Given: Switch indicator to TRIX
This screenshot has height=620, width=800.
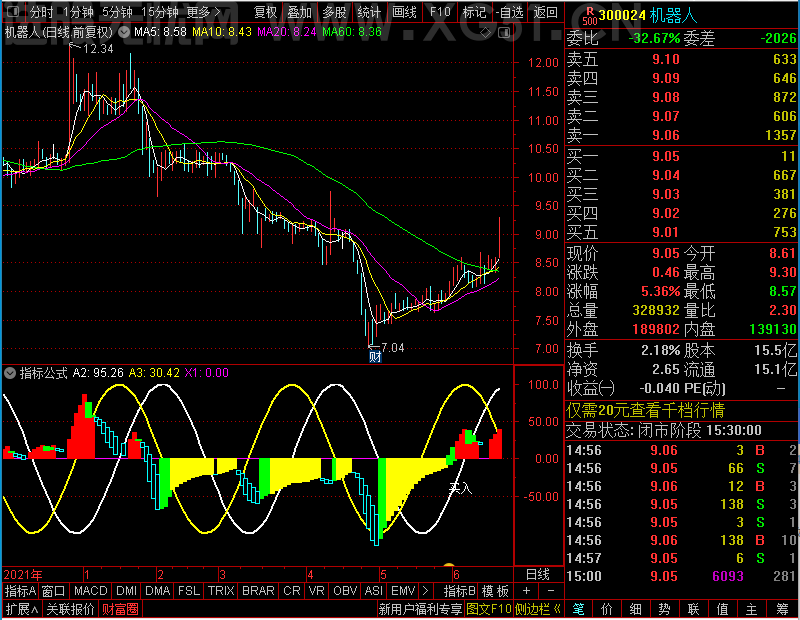Looking at the screenshot, I should (x=221, y=591).
